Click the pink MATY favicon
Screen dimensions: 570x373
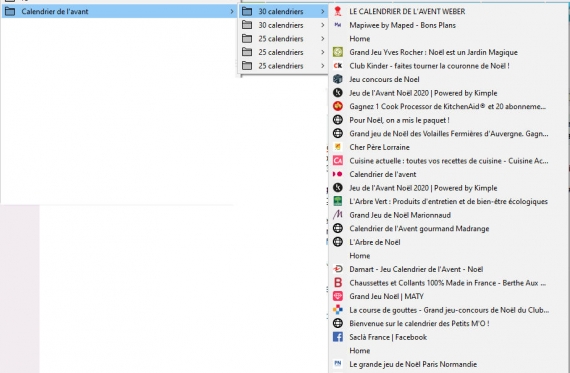coord(338,296)
